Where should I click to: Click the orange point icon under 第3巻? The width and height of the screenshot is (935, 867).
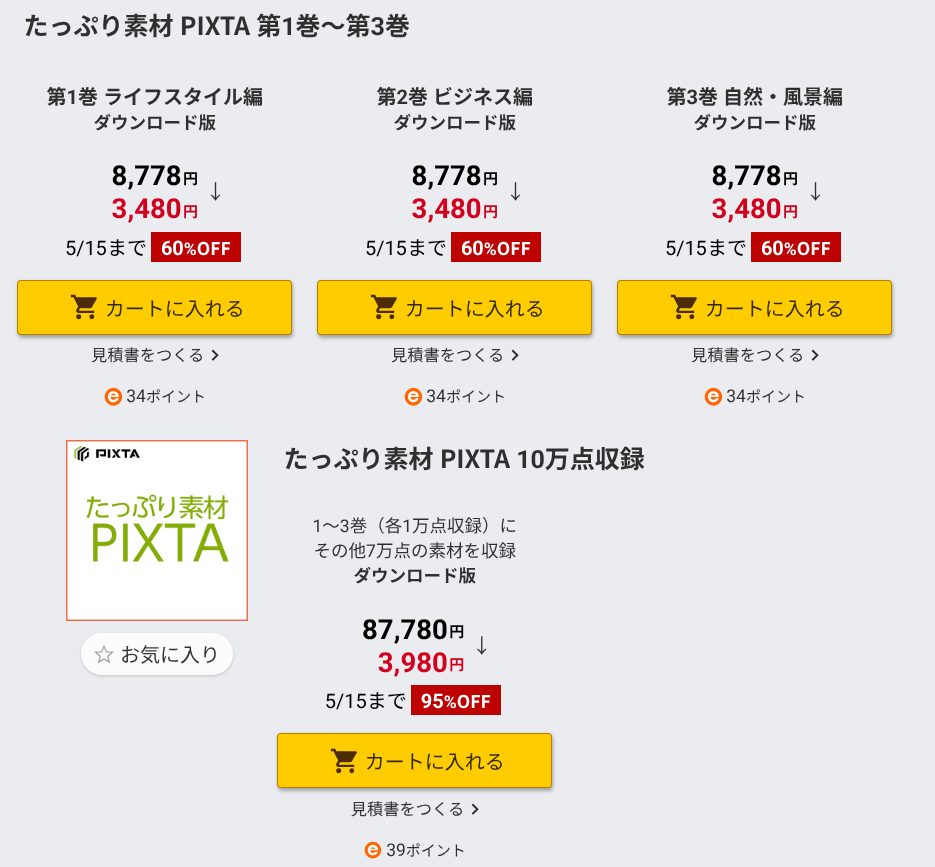click(713, 397)
